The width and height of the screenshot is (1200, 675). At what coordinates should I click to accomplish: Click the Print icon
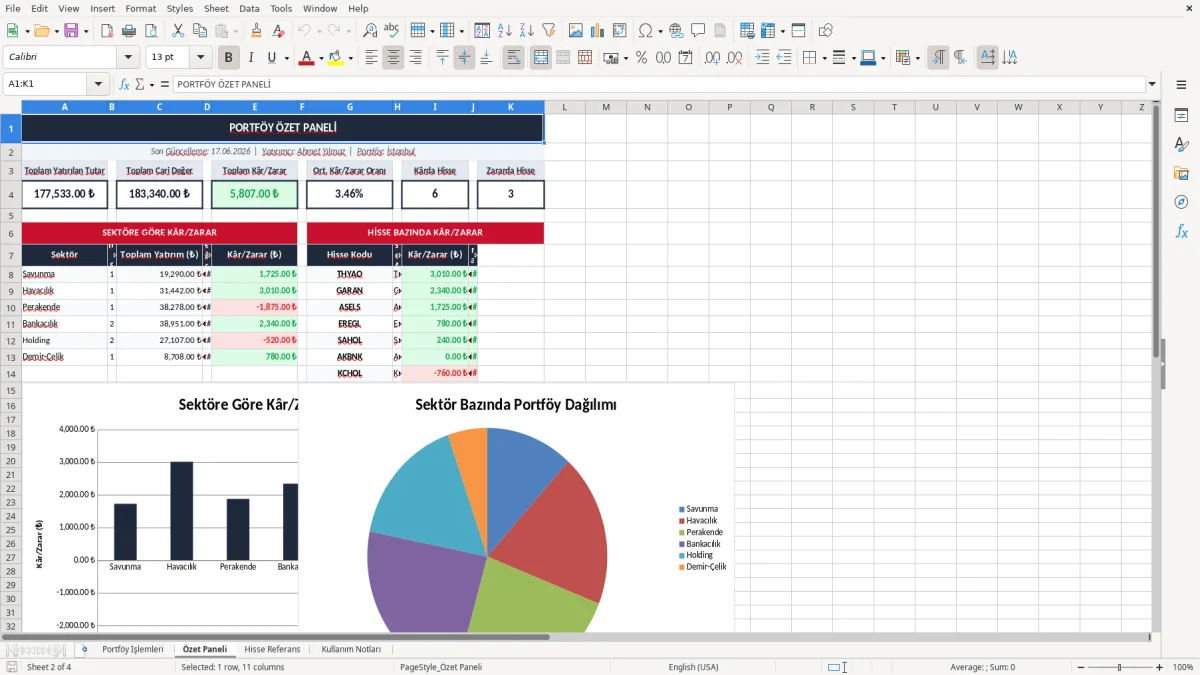[x=128, y=31]
